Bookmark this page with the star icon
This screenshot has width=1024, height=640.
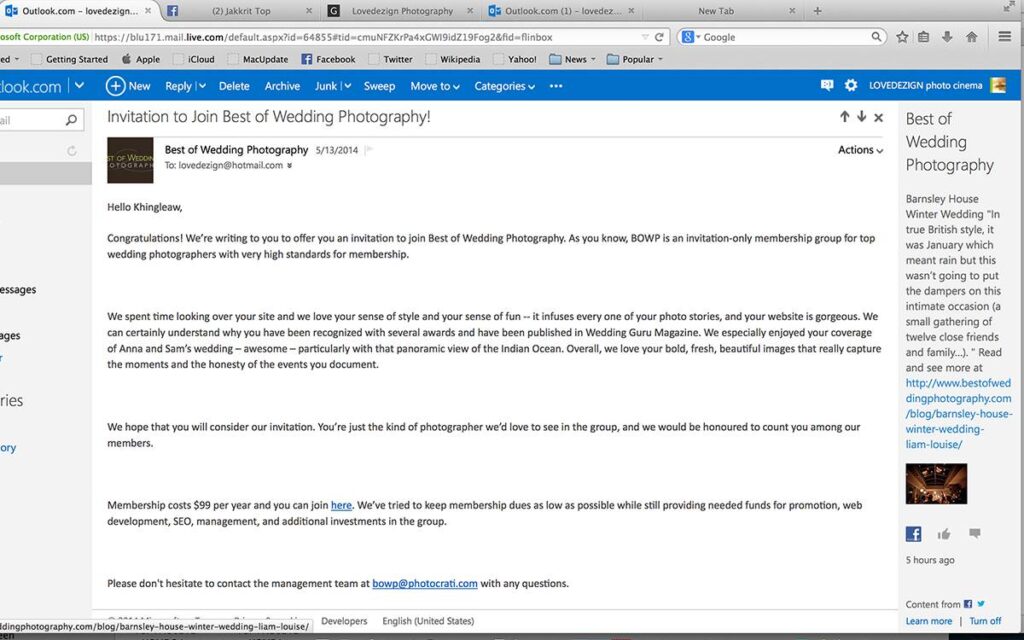tap(902, 37)
